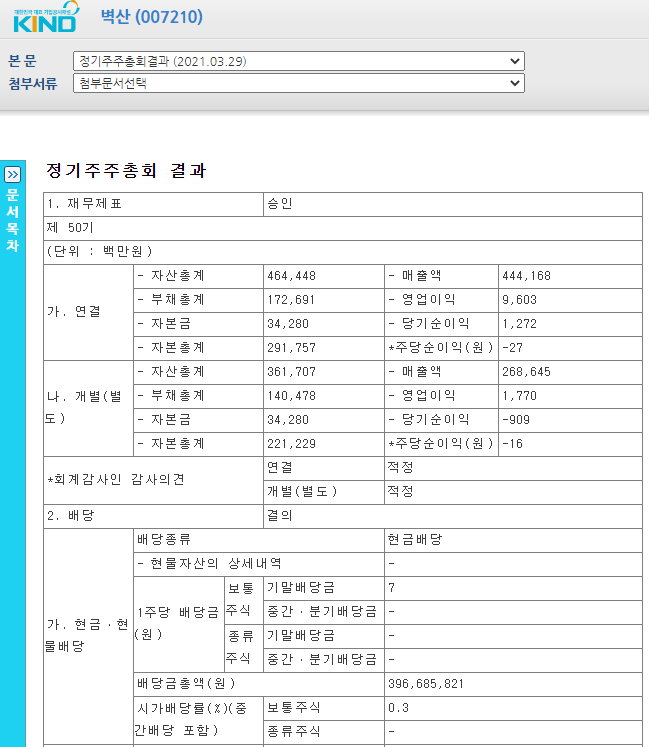The width and height of the screenshot is (649, 747).
Task: Expand the document list sidebar arrow icon
Action: pos(13,175)
